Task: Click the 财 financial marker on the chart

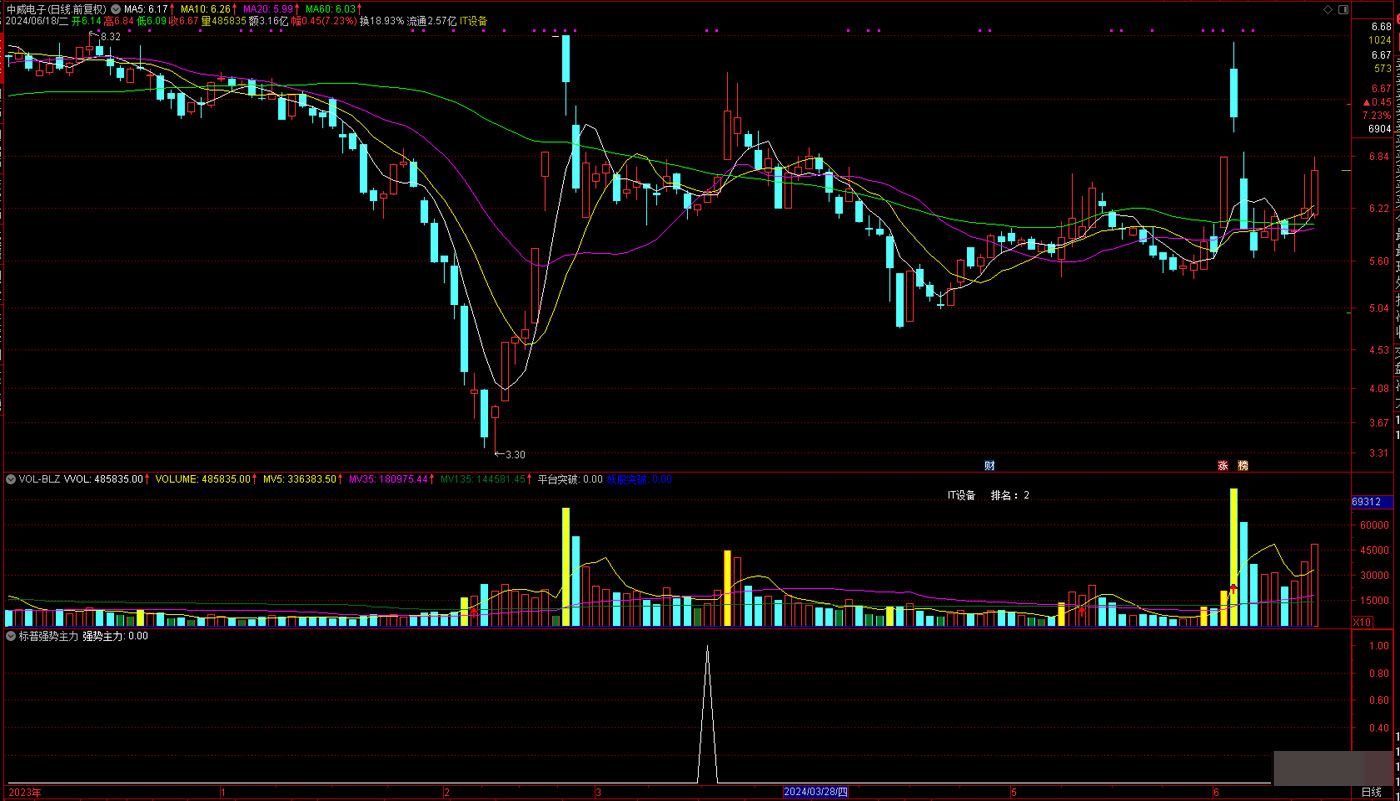Action: (x=989, y=465)
